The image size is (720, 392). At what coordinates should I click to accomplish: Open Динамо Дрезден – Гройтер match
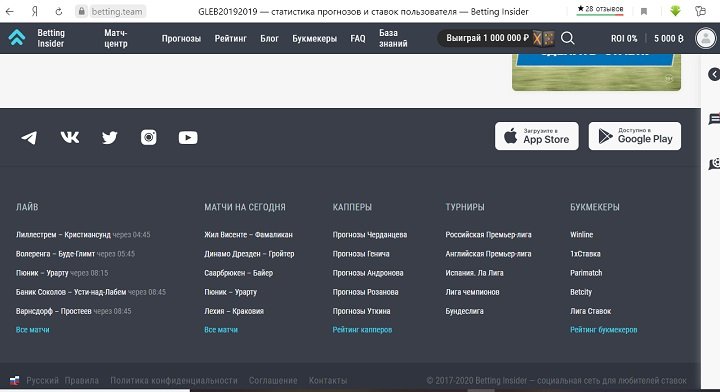[249, 254]
